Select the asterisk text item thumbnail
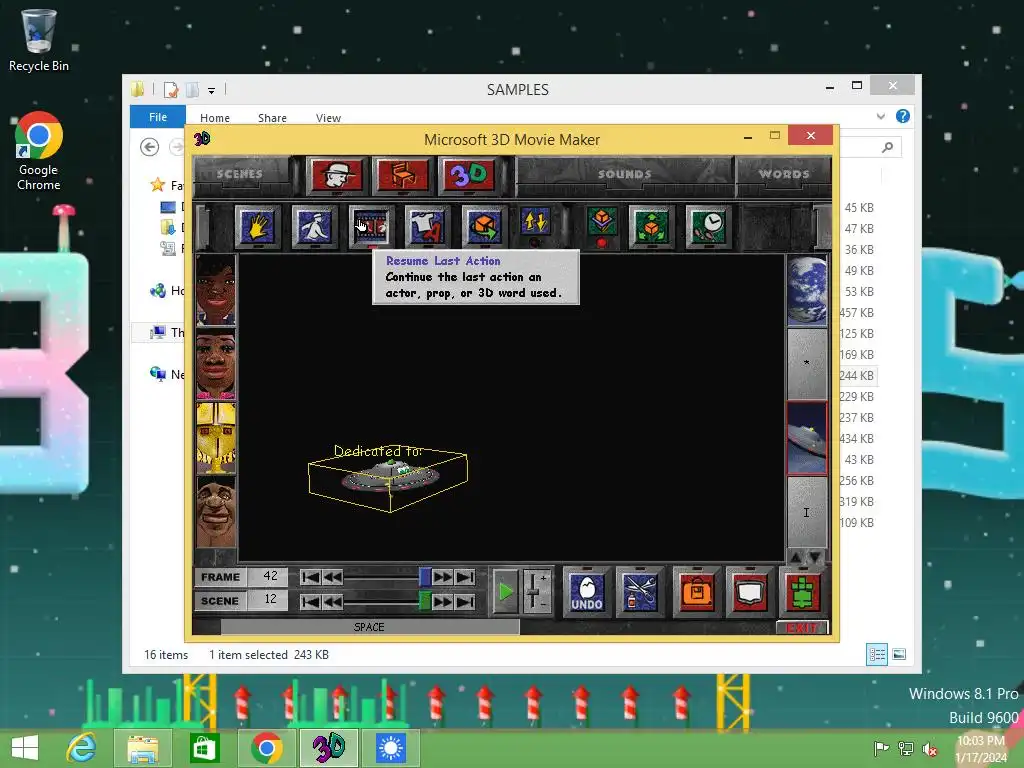 pos(807,364)
